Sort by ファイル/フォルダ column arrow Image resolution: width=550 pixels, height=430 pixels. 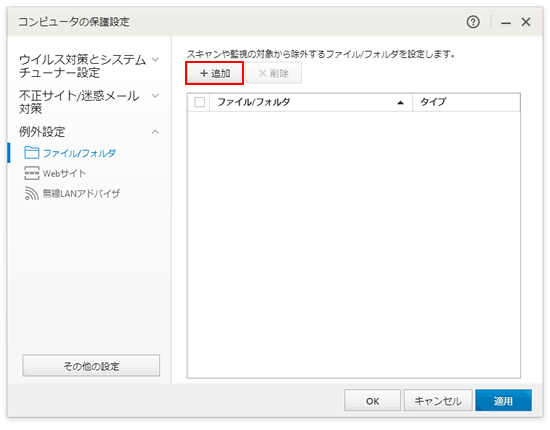400,102
